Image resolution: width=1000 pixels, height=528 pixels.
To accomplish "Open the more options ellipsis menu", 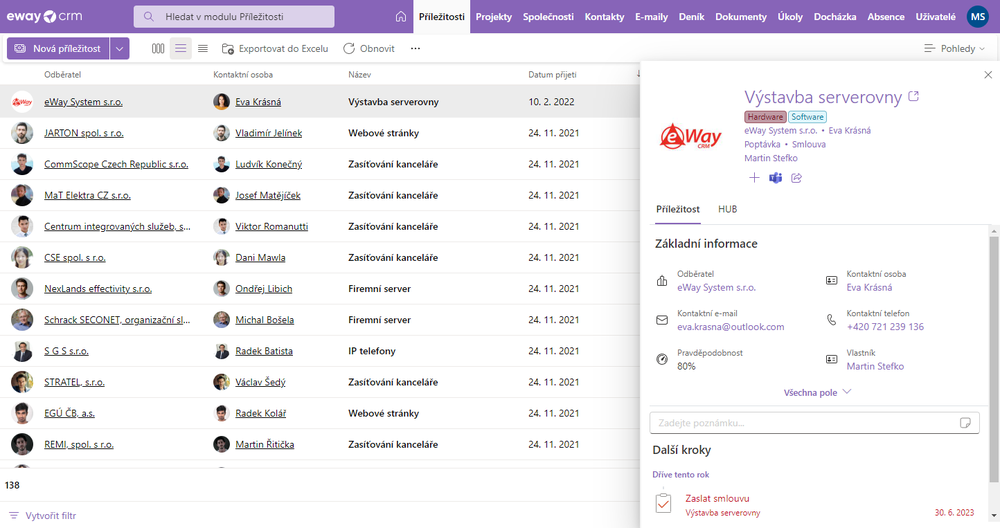I will pos(415,48).
